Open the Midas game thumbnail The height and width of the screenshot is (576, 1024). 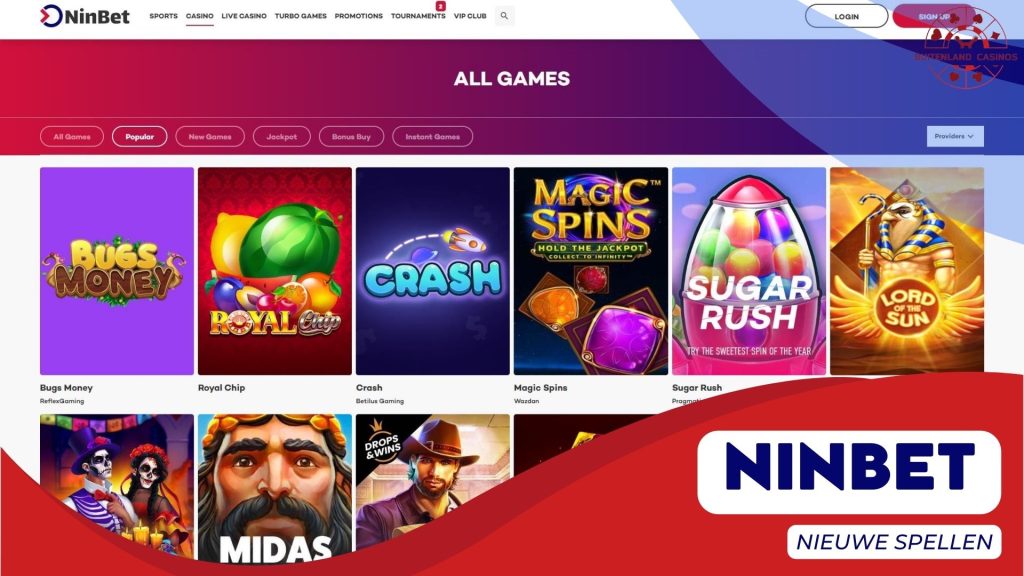coord(275,488)
